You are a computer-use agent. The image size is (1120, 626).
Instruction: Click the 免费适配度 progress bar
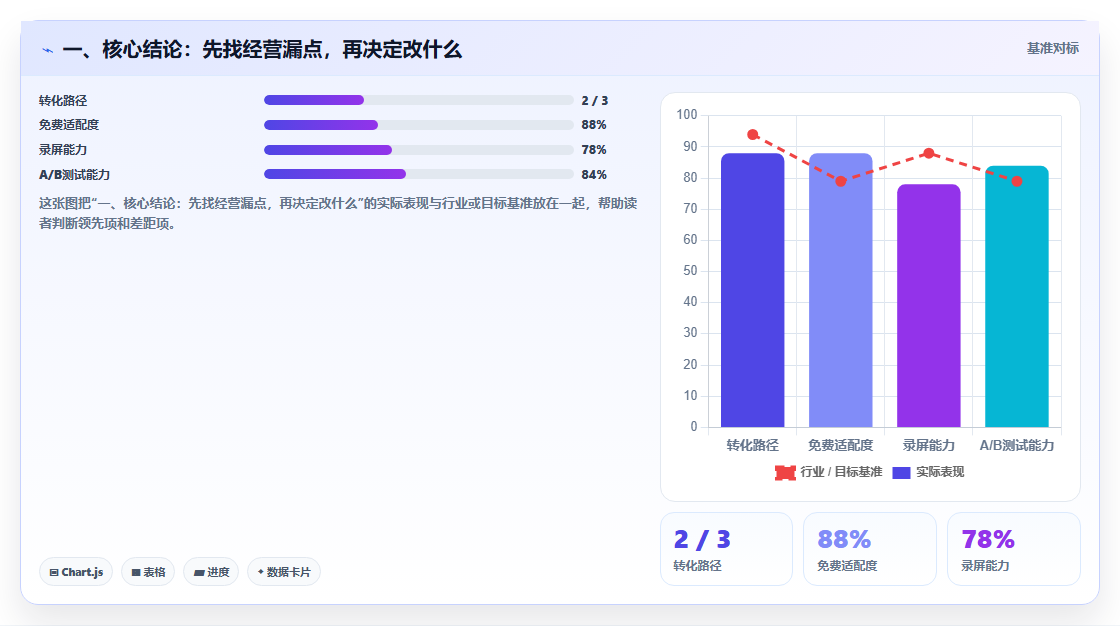pos(419,125)
